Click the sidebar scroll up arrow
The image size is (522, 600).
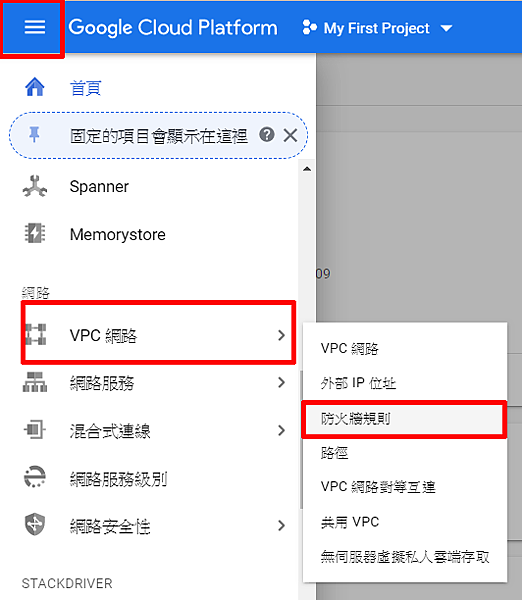(x=307, y=169)
